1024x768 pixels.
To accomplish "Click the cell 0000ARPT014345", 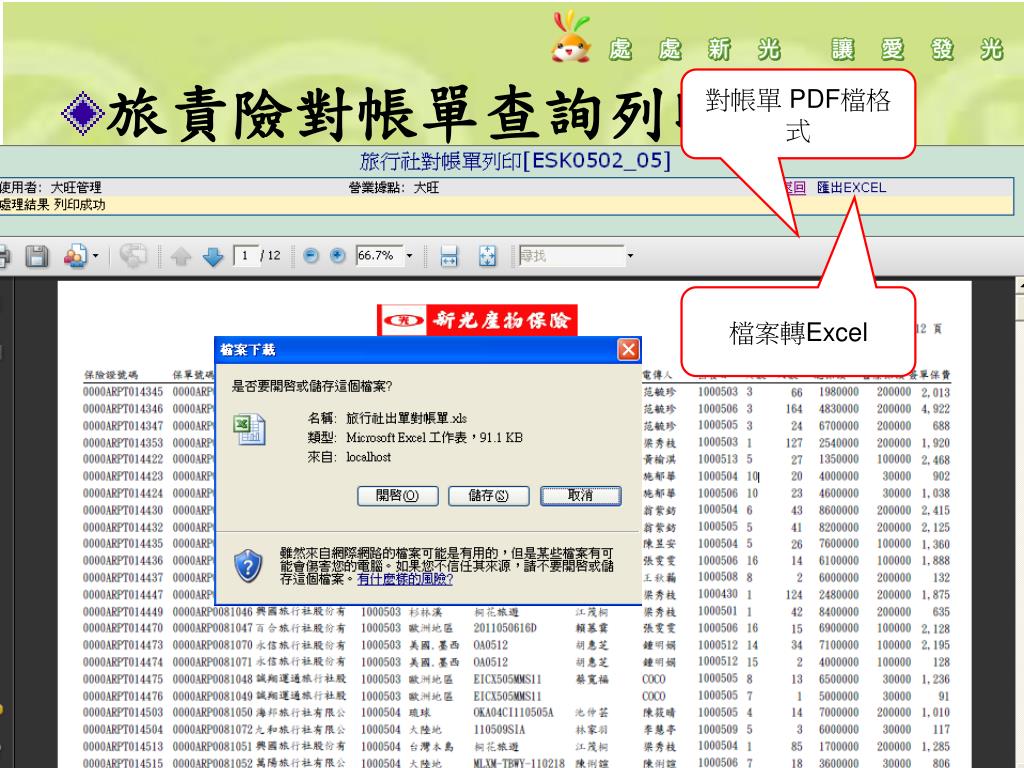I will point(123,392).
